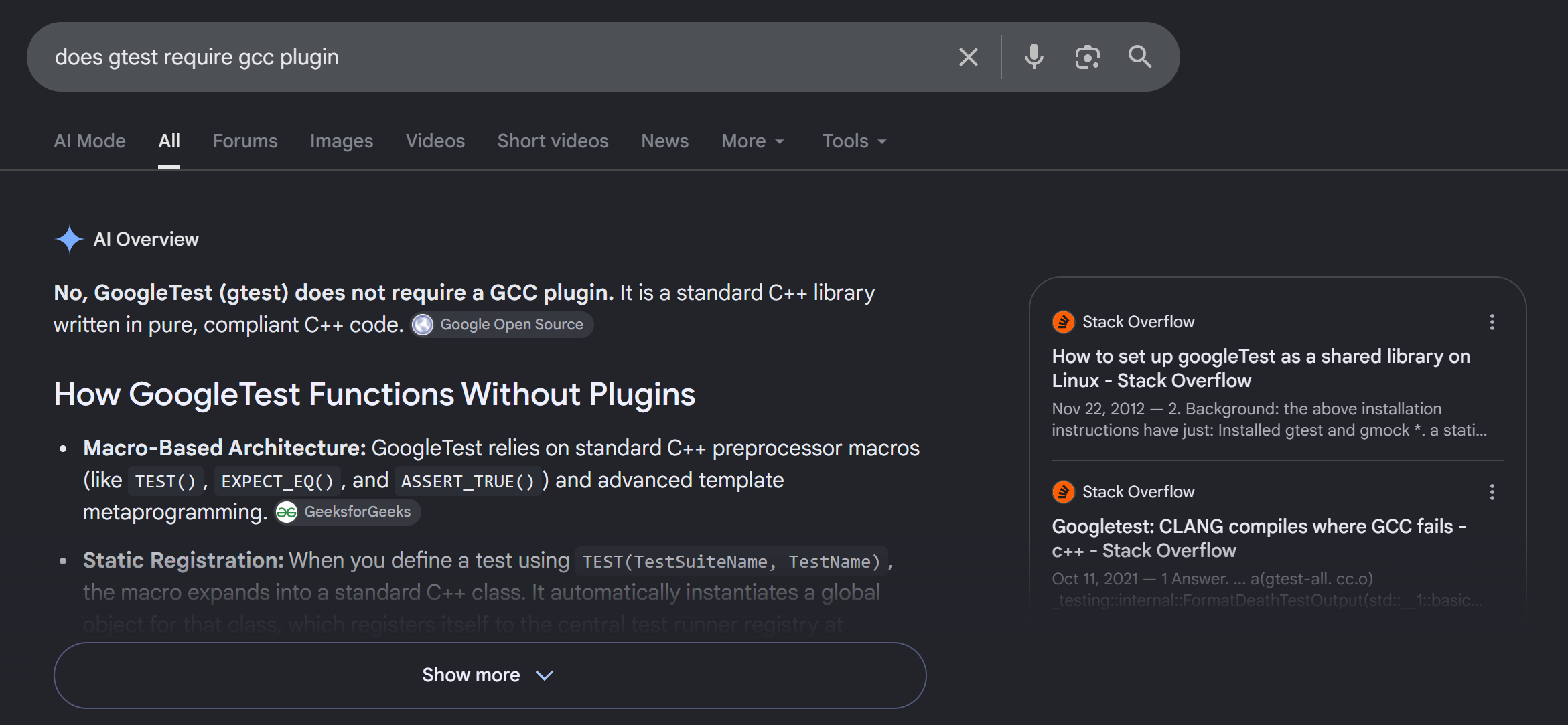Expand the More search filters dropdown
1568x725 pixels.
pos(753,141)
